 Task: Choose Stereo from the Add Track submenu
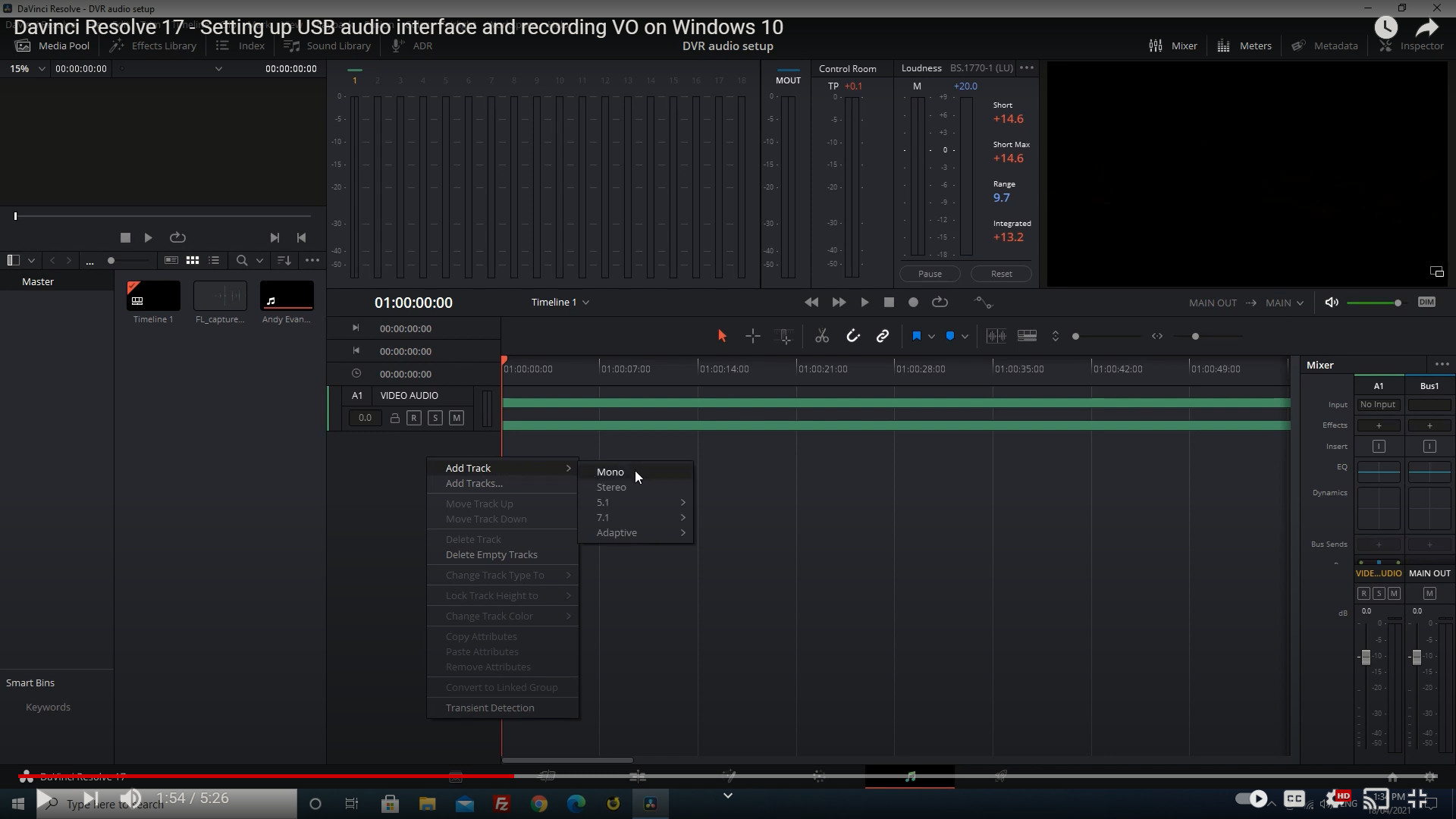635,487
